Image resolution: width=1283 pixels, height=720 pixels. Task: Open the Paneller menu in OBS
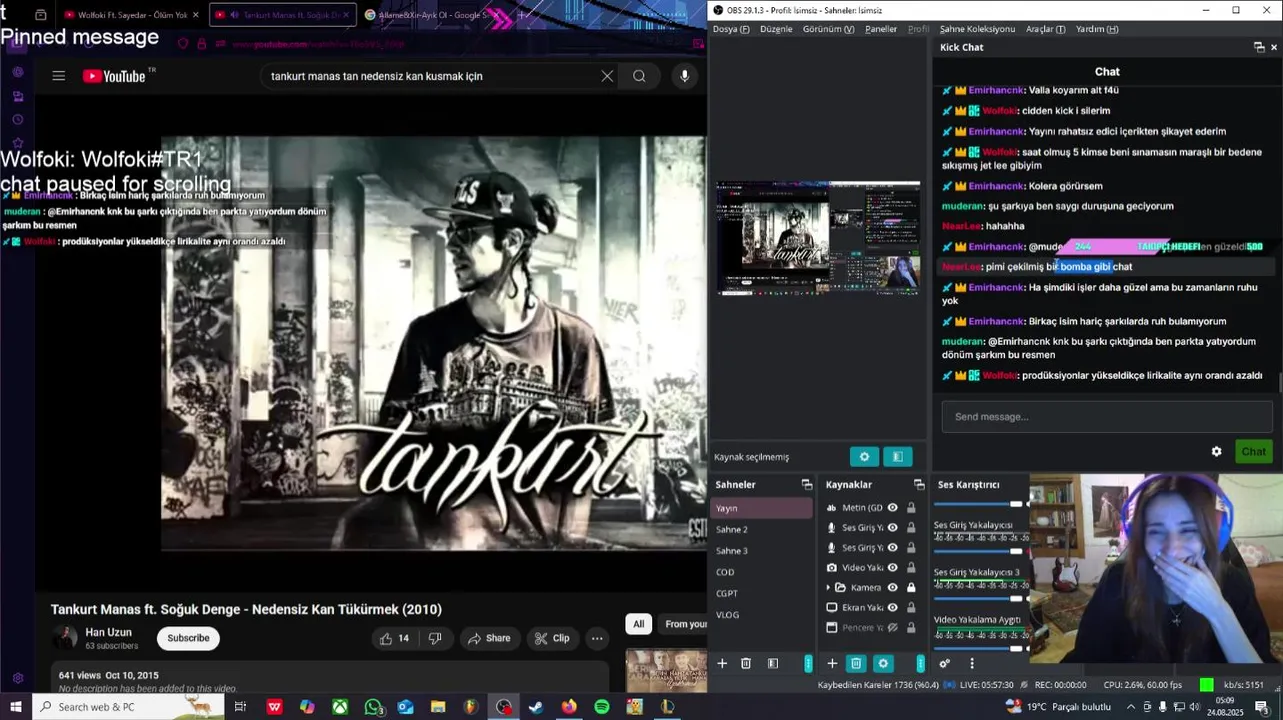tap(881, 29)
